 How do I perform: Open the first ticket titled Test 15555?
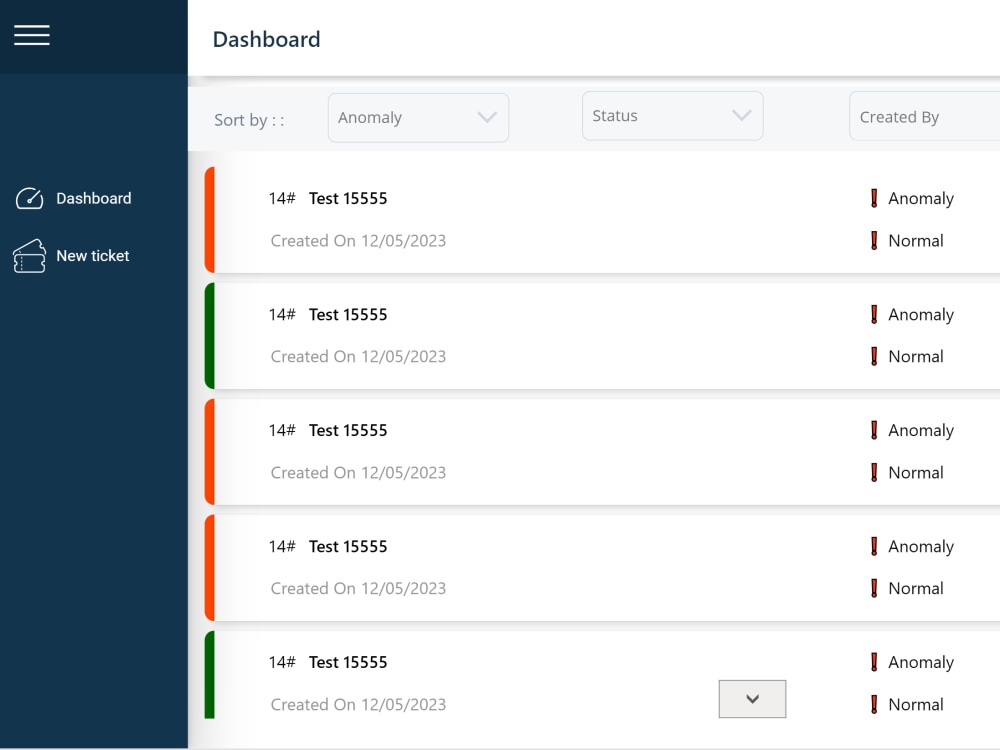(x=348, y=198)
